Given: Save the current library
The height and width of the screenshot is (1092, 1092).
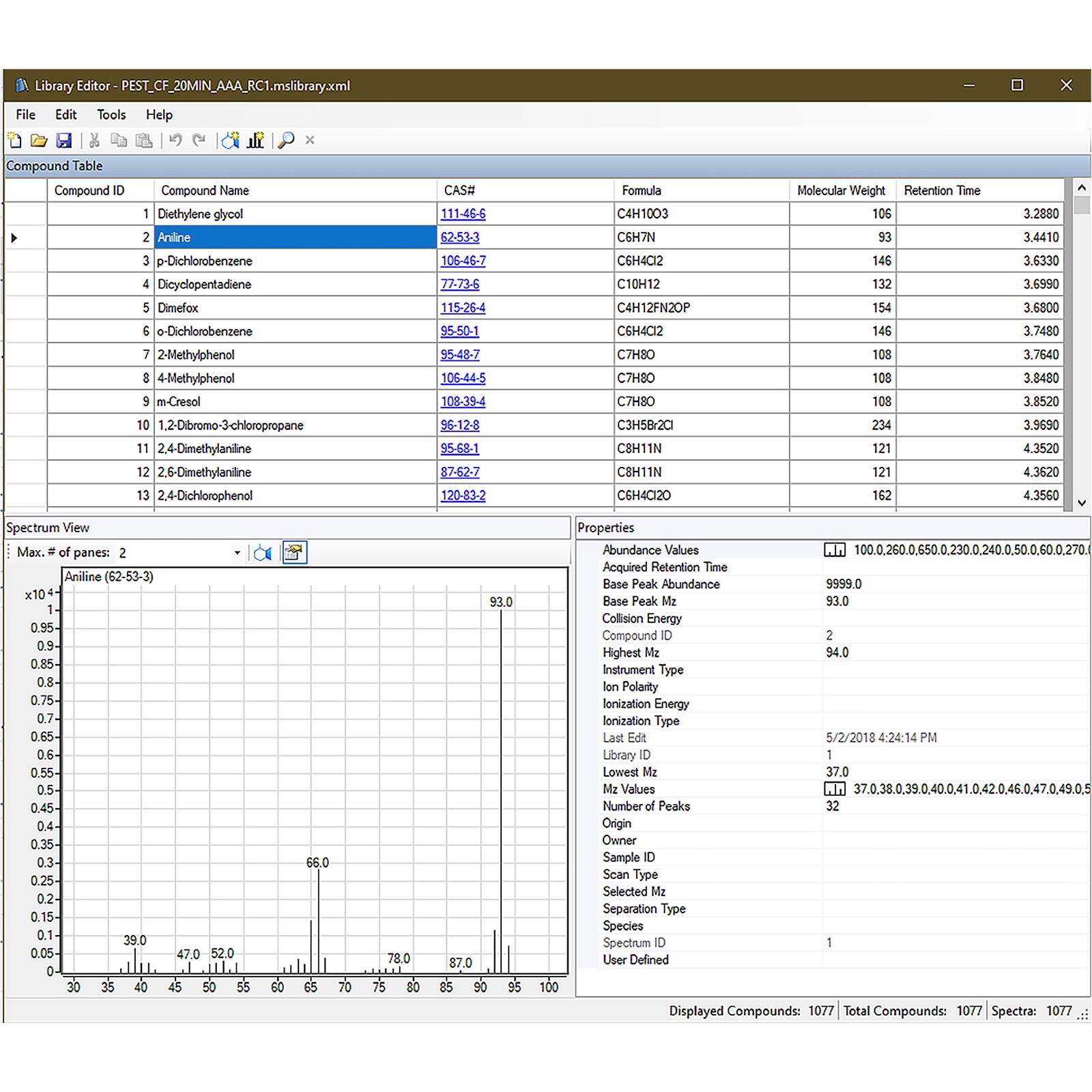Looking at the screenshot, I should click(x=64, y=140).
